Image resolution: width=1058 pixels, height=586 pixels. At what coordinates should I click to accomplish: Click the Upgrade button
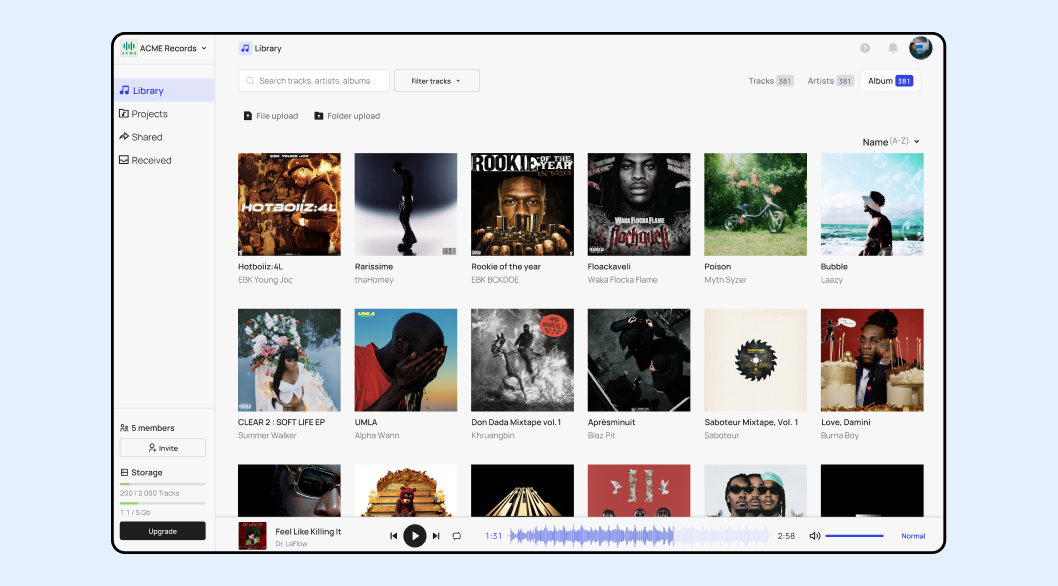point(163,531)
